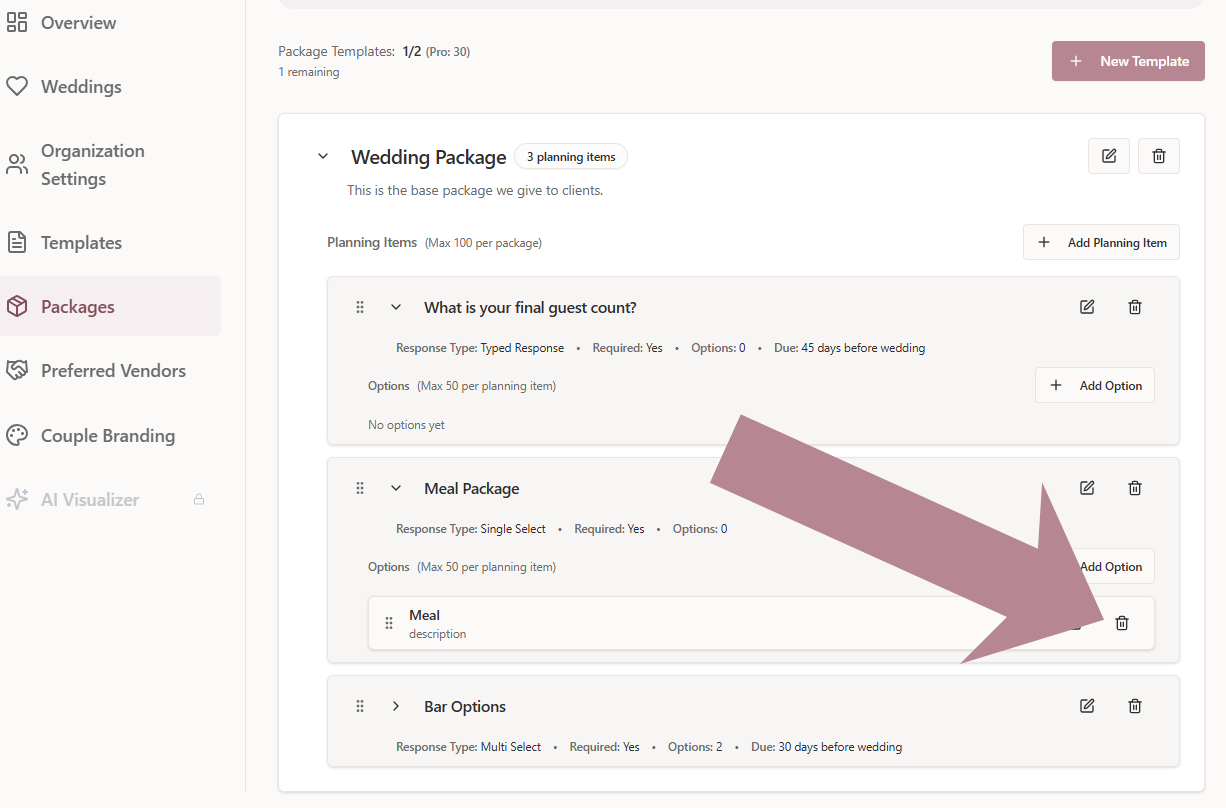Edit the Meal Package planning item
This screenshot has width=1226, height=808.
pyautogui.click(x=1087, y=488)
